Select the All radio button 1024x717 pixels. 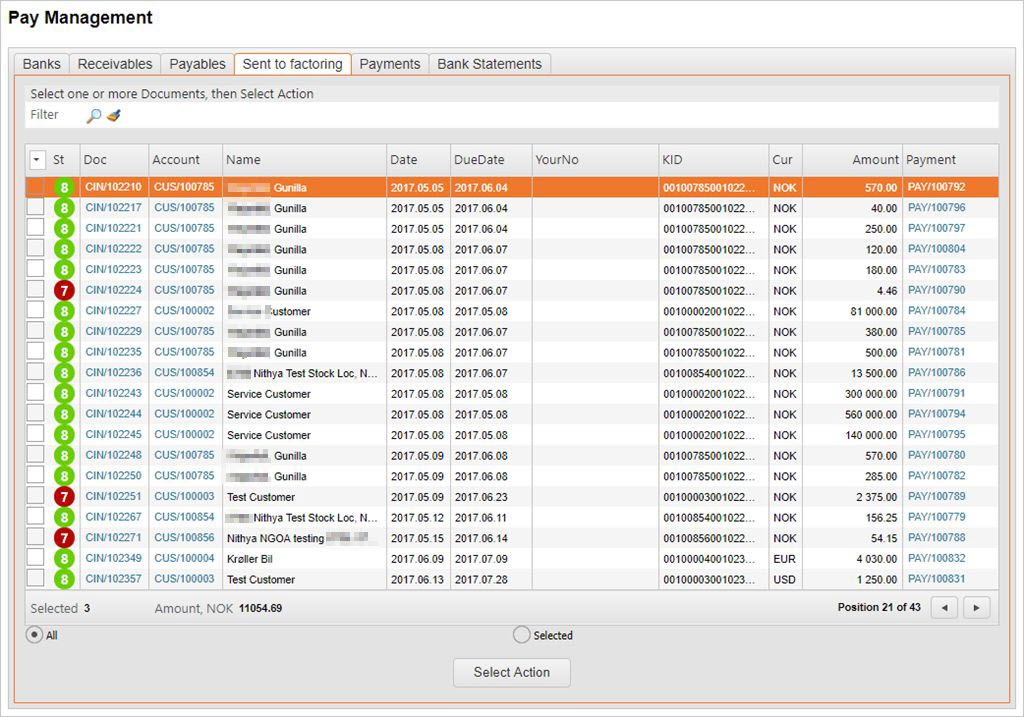coord(34,635)
